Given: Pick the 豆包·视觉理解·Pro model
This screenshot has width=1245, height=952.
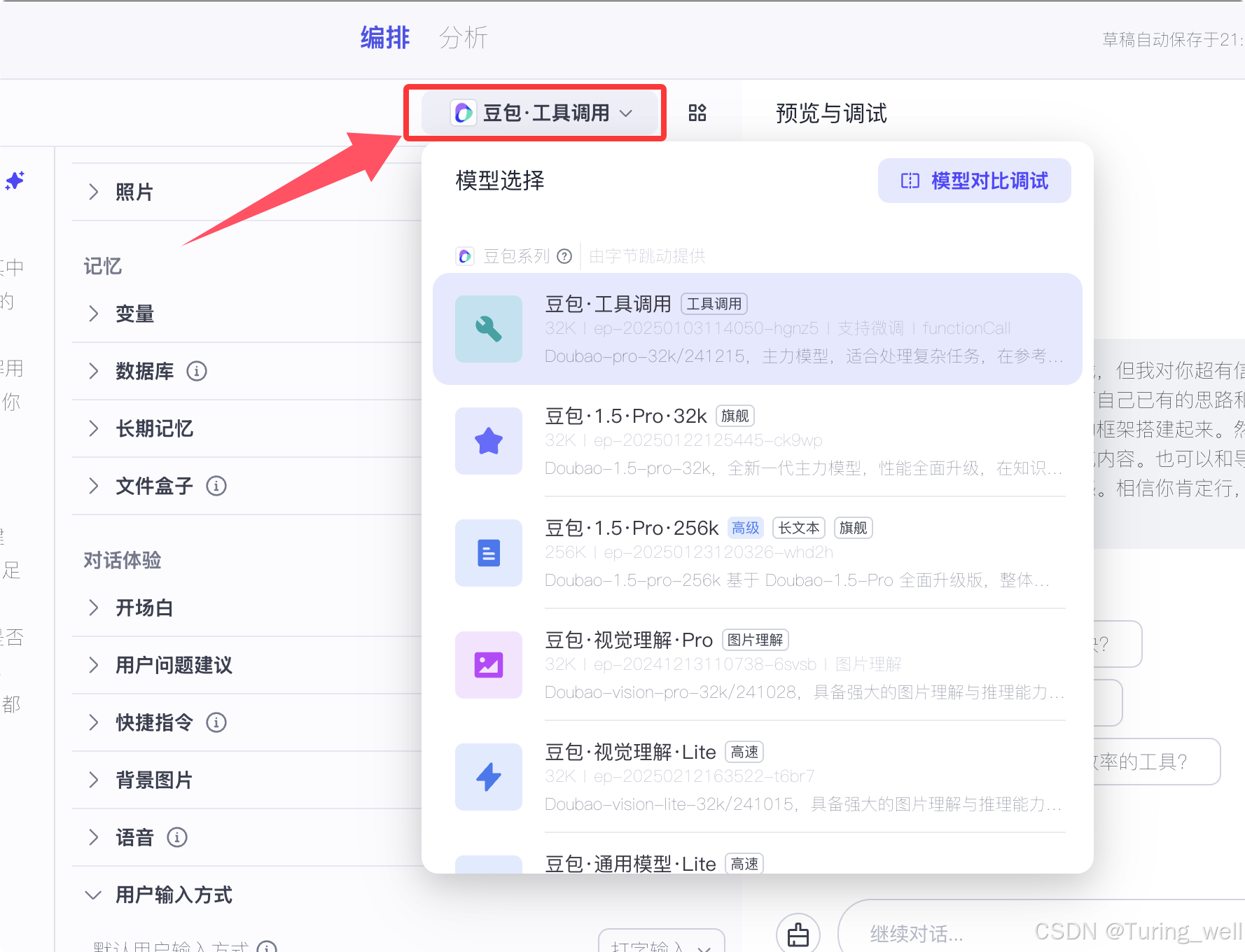Looking at the screenshot, I should pos(757,665).
